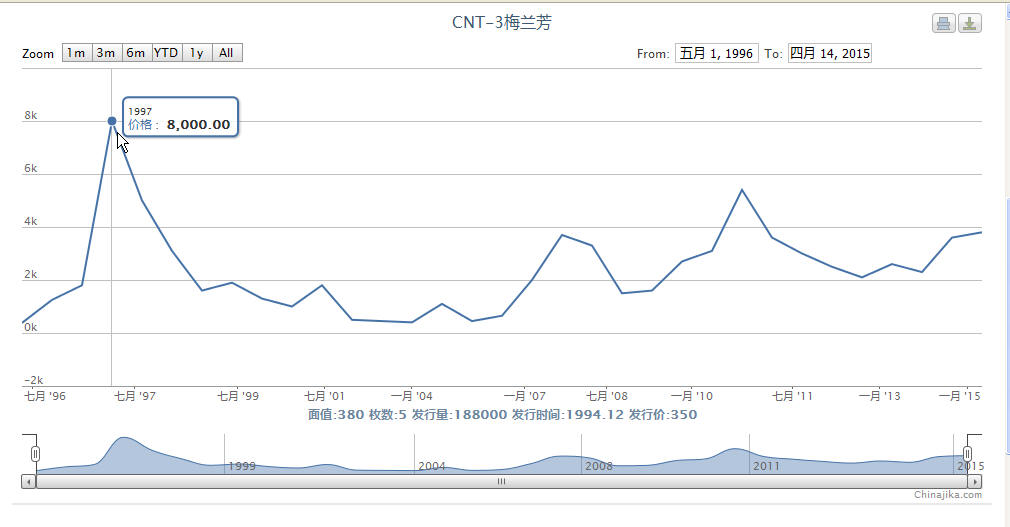Click the 一月 '15 axis label
Image resolution: width=1010 pixels, height=527 pixels.
(x=960, y=396)
